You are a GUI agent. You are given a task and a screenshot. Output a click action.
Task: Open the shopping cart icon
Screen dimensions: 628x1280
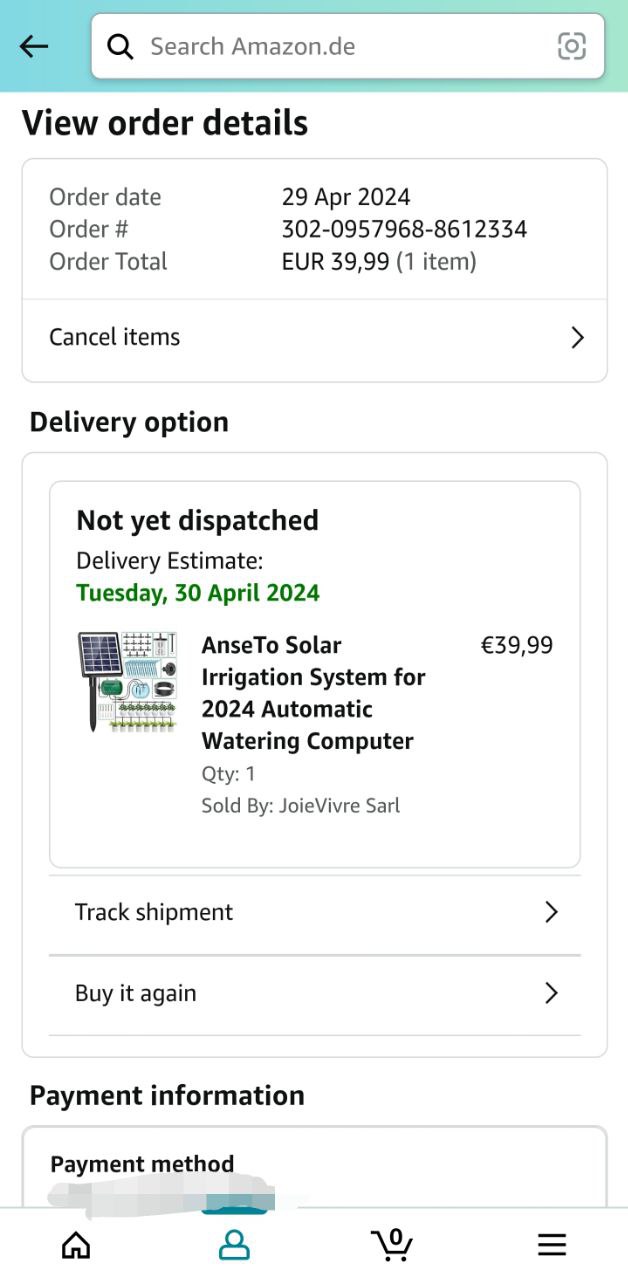coord(392,1244)
